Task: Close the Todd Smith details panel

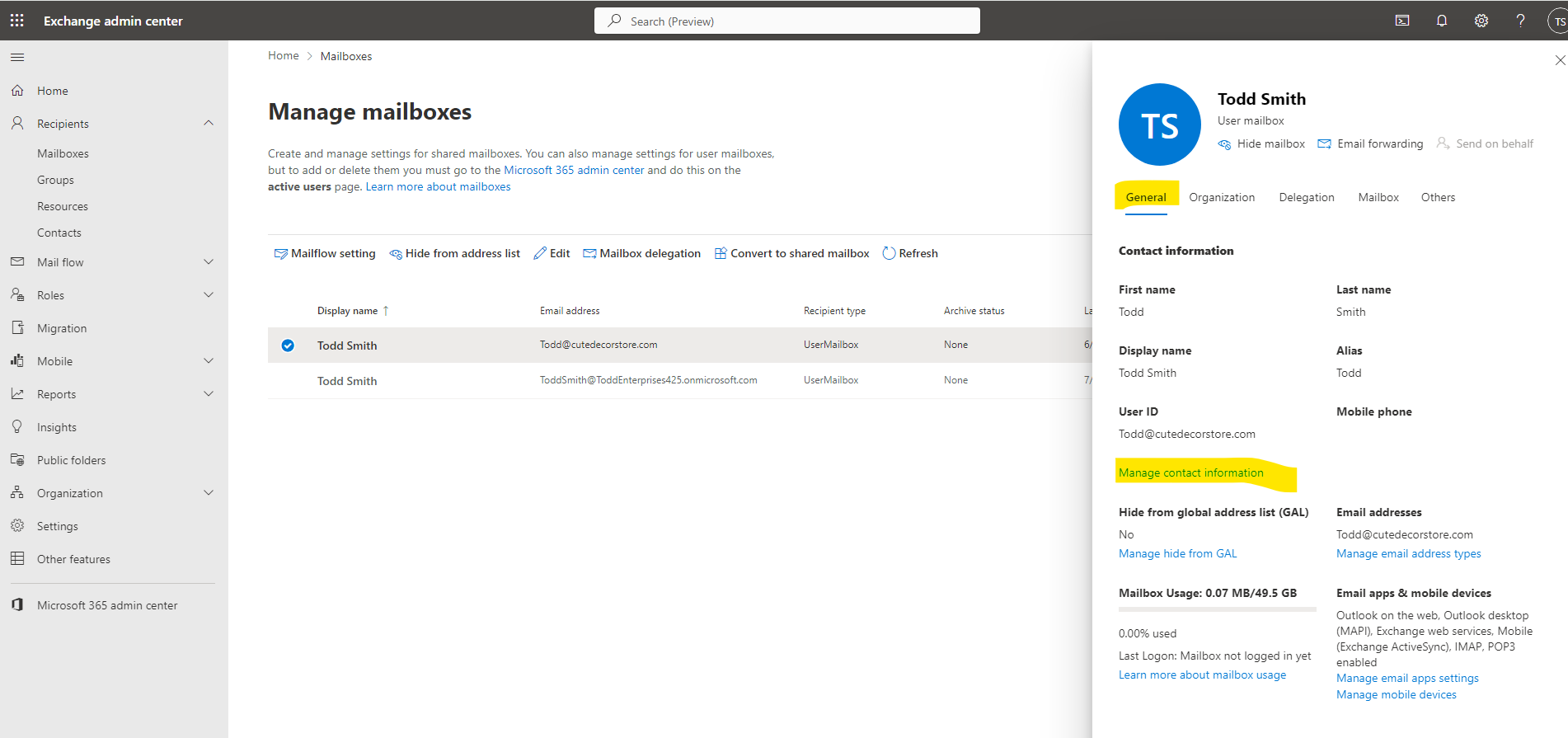Action: click(x=1559, y=60)
